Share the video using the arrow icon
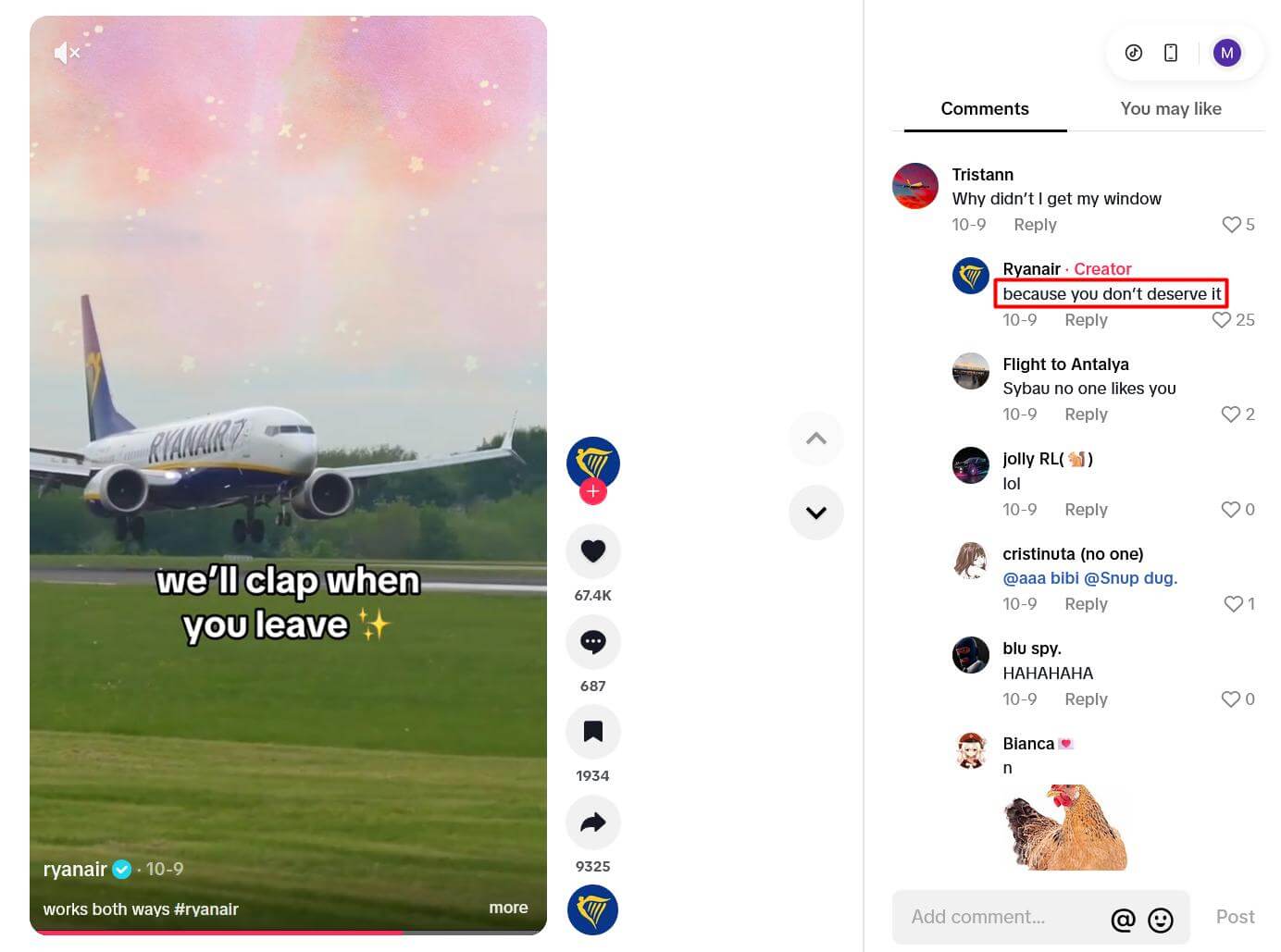1281x952 pixels. pos(593,822)
